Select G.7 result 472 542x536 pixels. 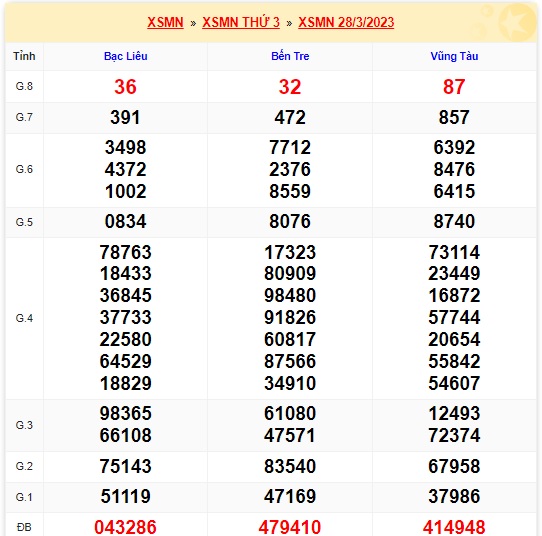coord(290,117)
